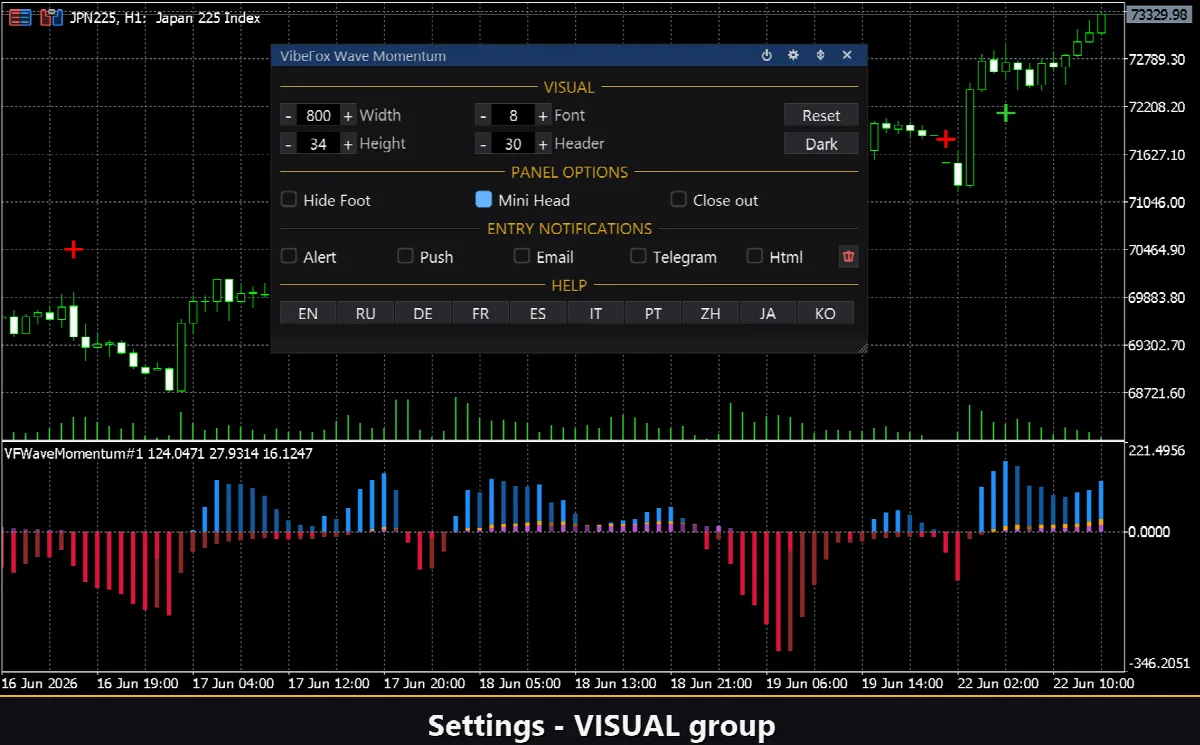This screenshot has height=745, width=1200.
Task: Decrease the Width value
Action: coord(288,116)
